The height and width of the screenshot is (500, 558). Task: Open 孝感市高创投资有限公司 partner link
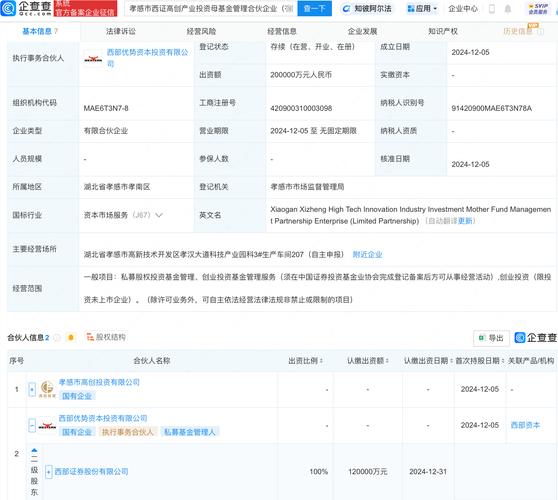(x=99, y=382)
